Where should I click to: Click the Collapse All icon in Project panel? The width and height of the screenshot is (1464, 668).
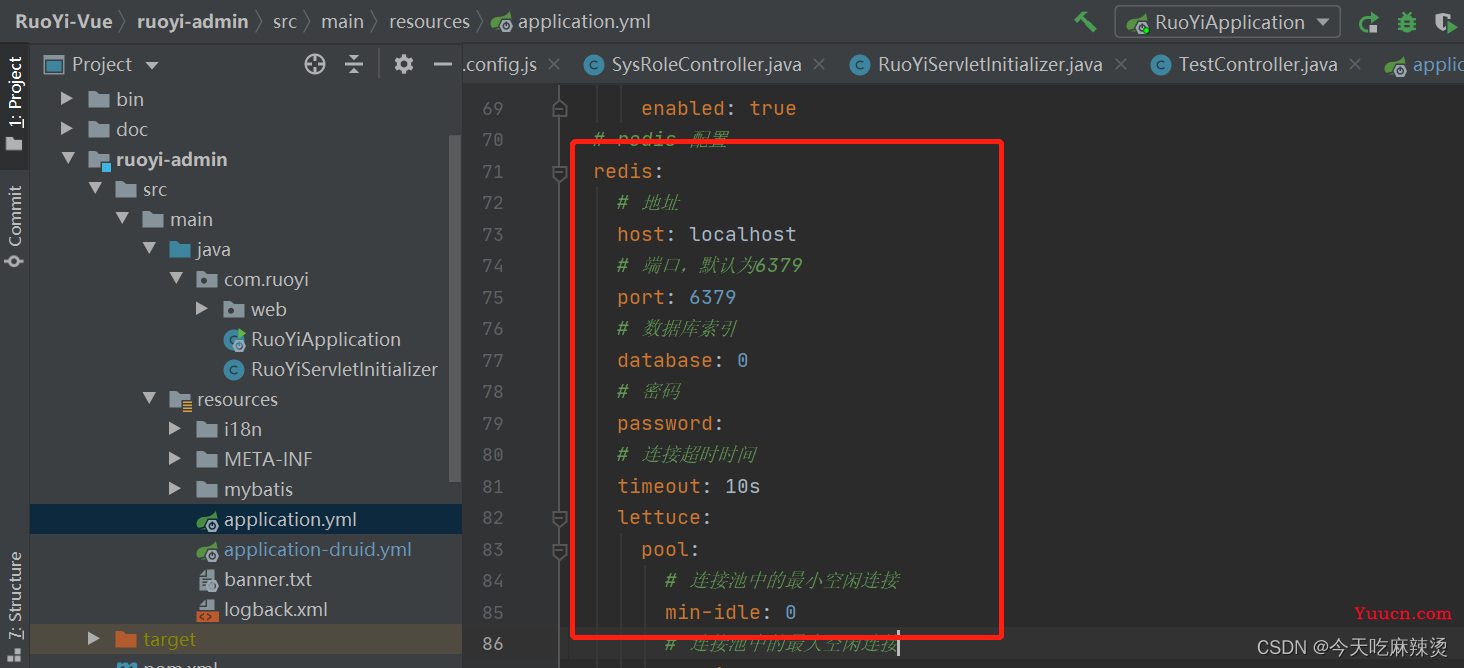point(354,64)
